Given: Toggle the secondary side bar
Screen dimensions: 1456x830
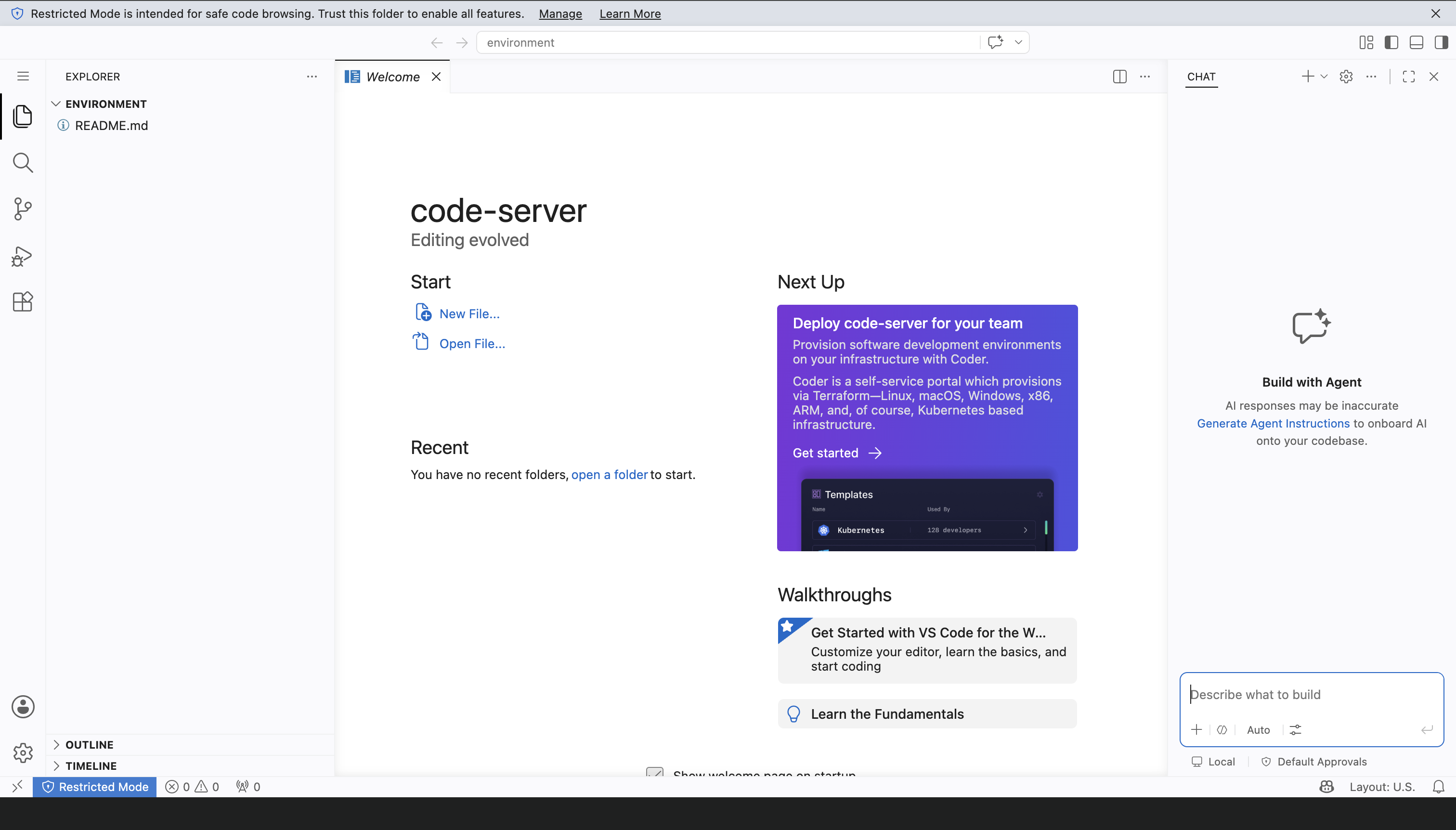Looking at the screenshot, I should click(x=1442, y=42).
